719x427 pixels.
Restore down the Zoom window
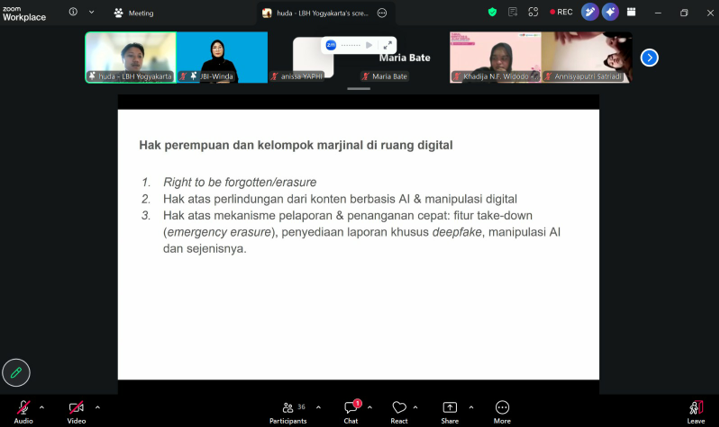684,13
